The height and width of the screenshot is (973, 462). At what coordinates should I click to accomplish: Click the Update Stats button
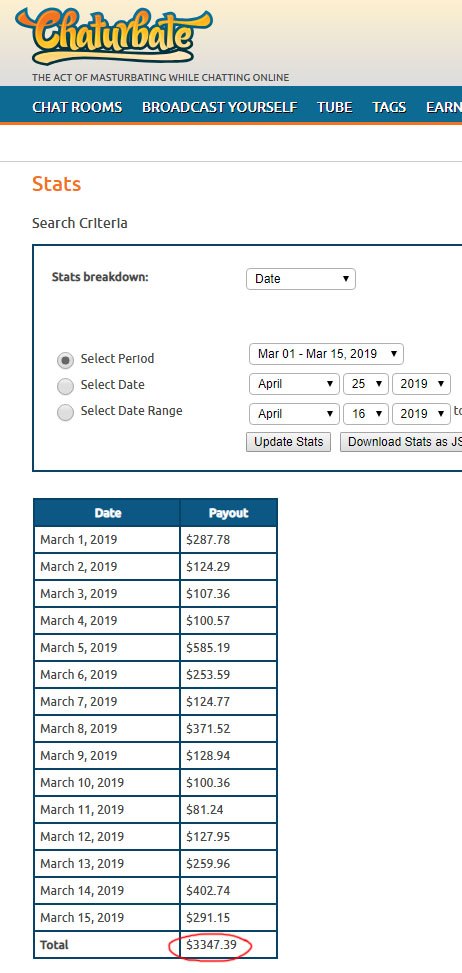[x=288, y=442]
